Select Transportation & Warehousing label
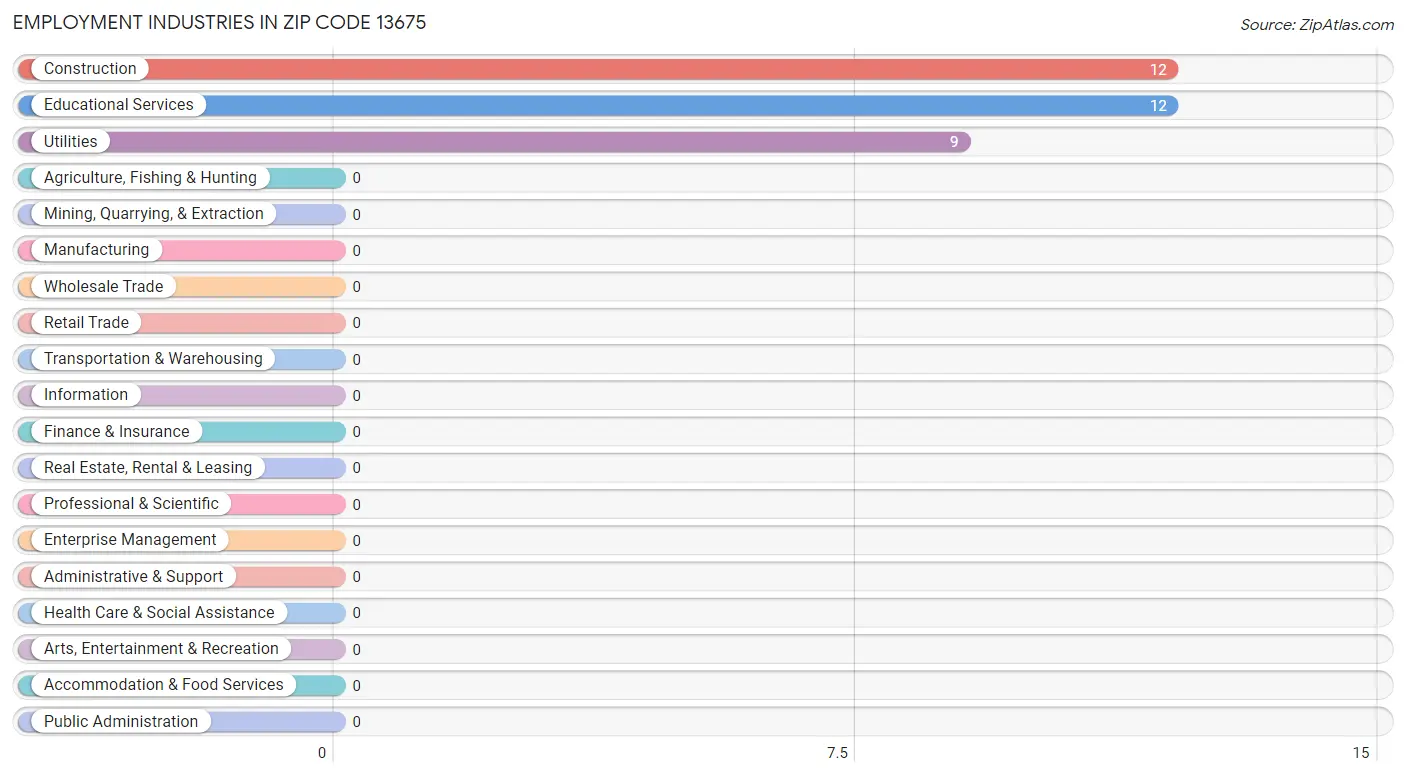1406x776 pixels. [153, 359]
